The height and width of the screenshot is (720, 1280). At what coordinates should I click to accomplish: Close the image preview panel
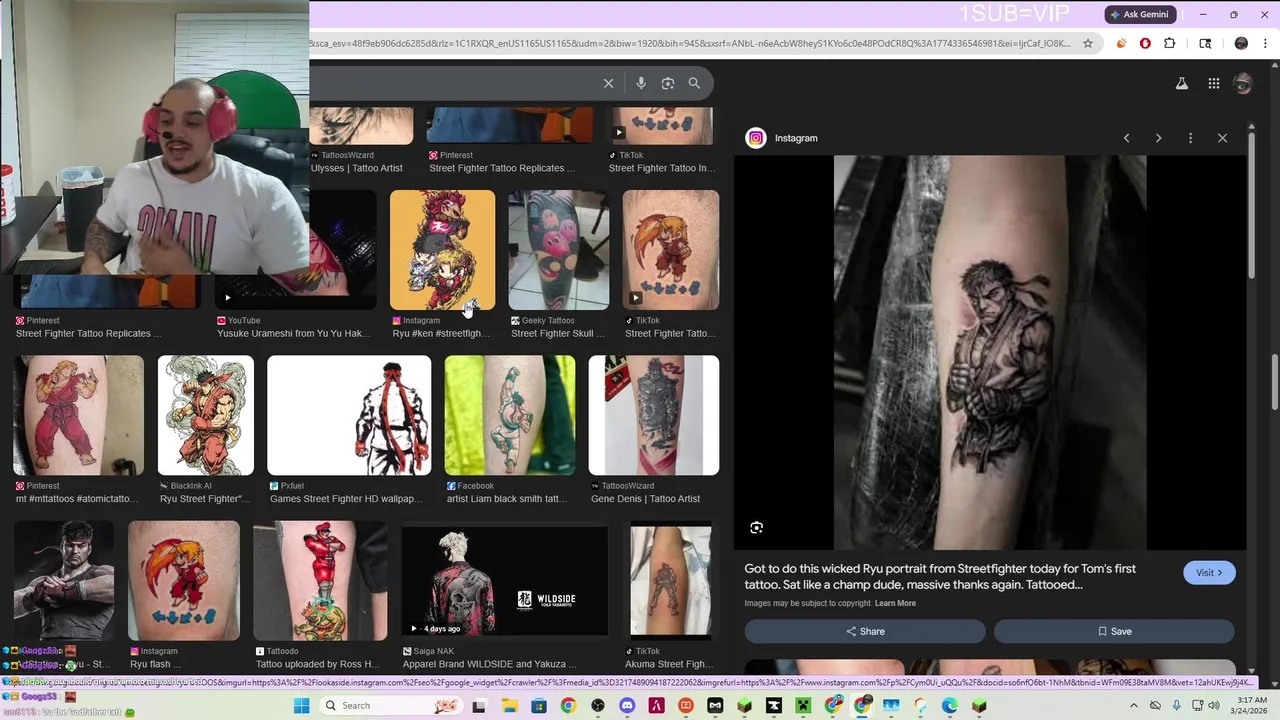(1222, 138)
